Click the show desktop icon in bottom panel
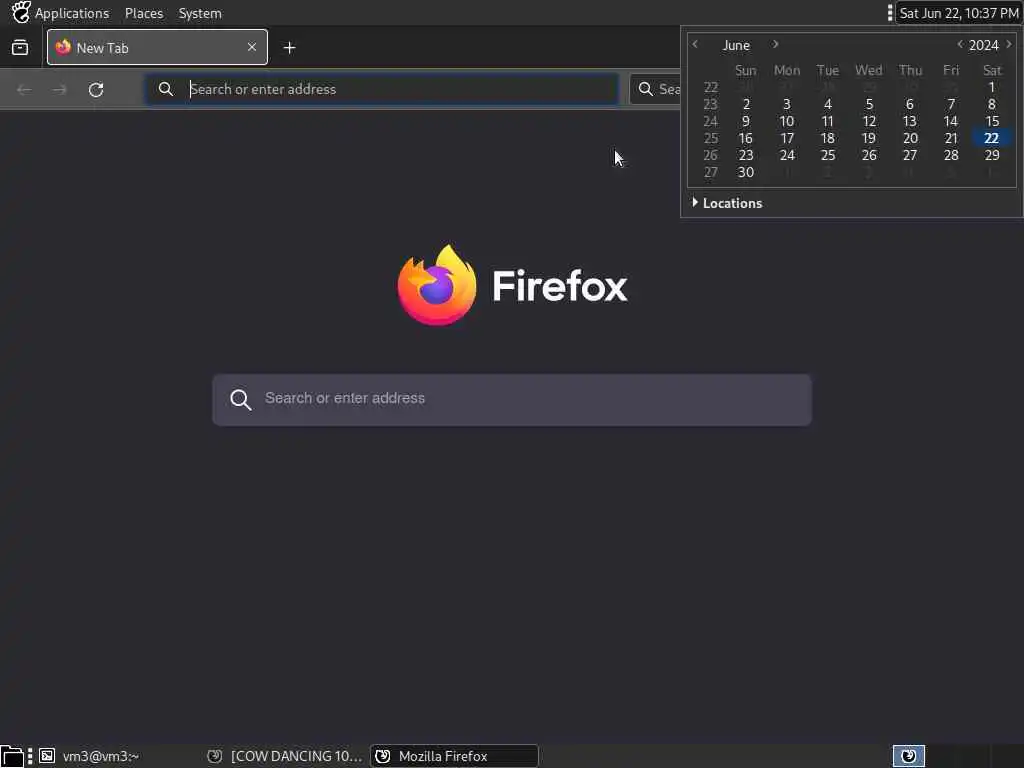 [x=11, y=756]
